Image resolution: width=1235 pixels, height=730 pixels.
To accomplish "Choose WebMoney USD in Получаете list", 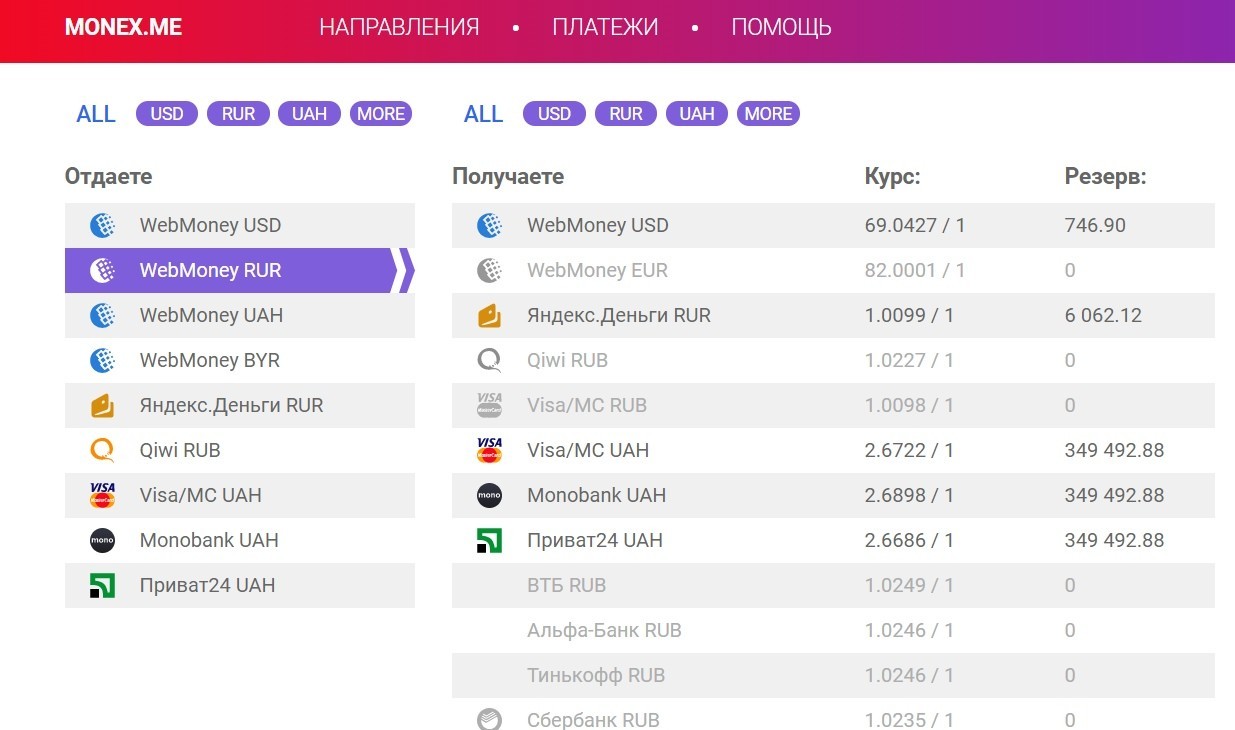I will point(833,225).
